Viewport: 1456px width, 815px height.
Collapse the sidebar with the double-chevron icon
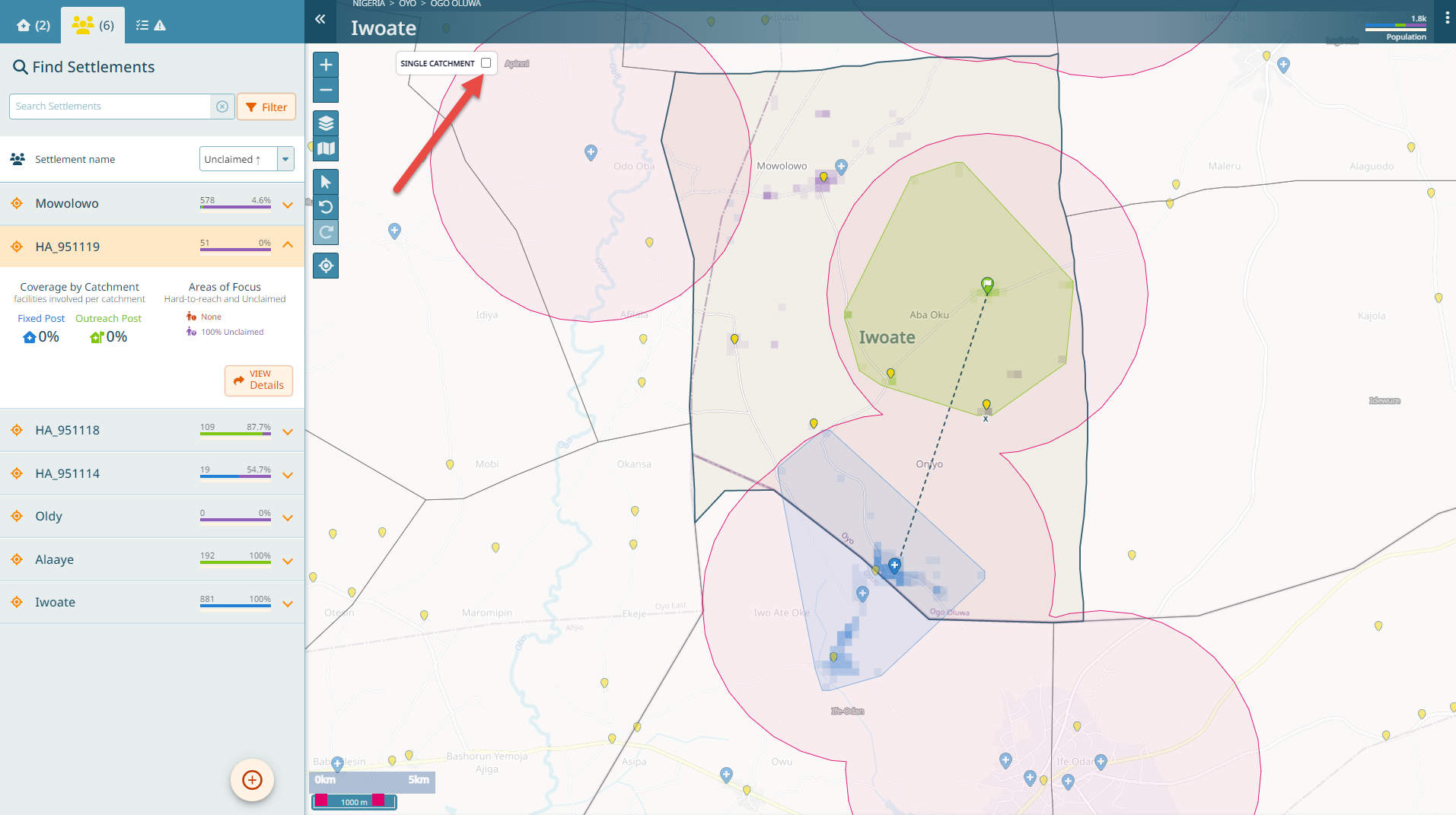pyautogui.click(x=320, y=19)
